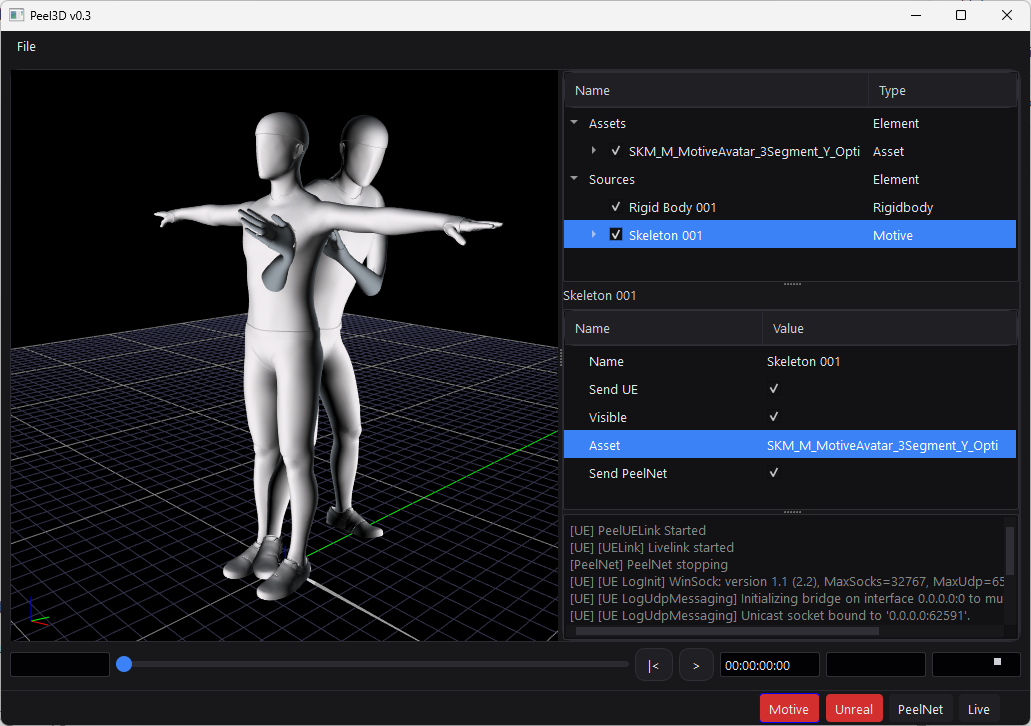Collapse the Sources tree group
The image size is (1031, 726).
click(574, 179)
